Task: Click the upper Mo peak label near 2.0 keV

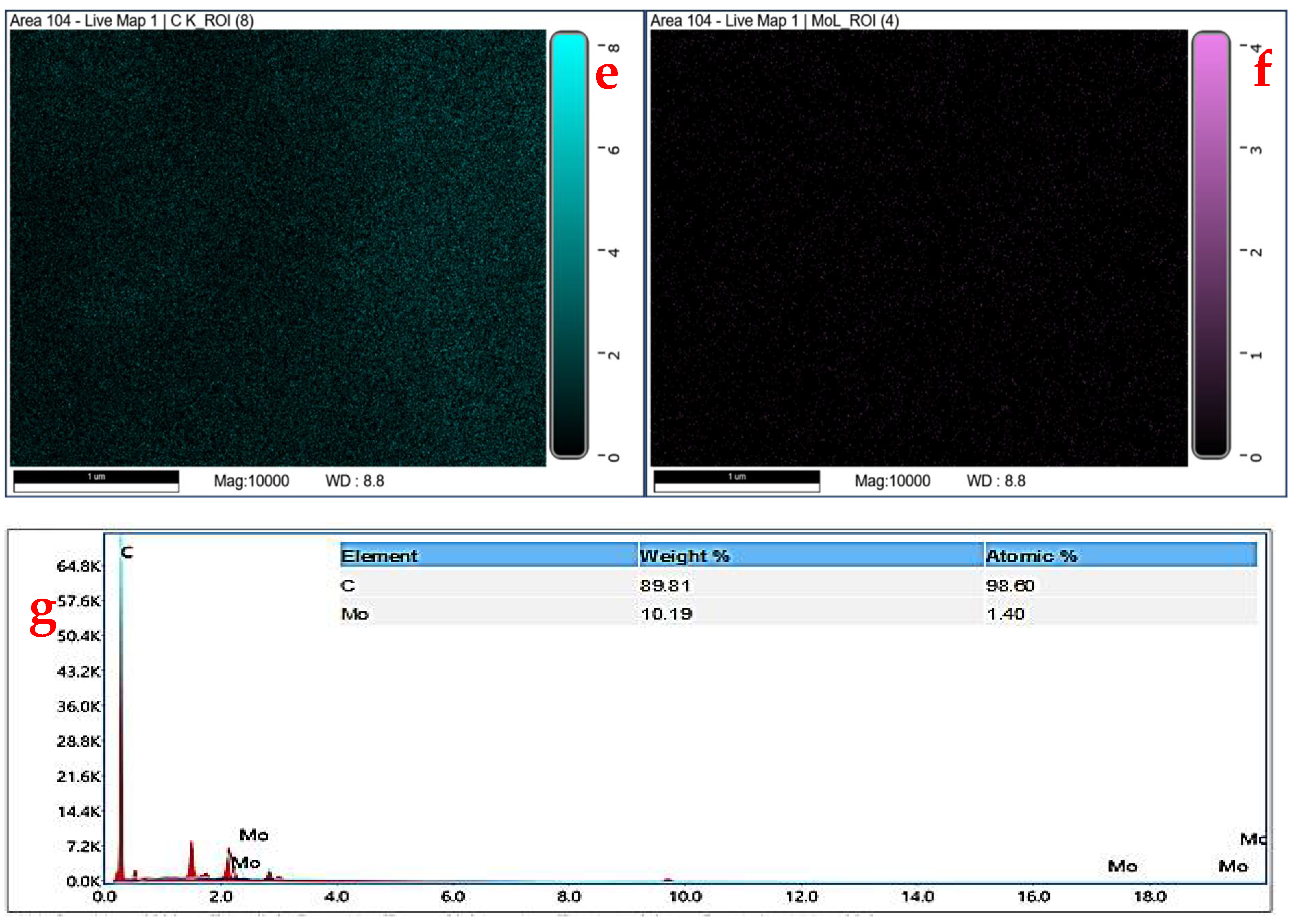Action: tap(254, 835)
